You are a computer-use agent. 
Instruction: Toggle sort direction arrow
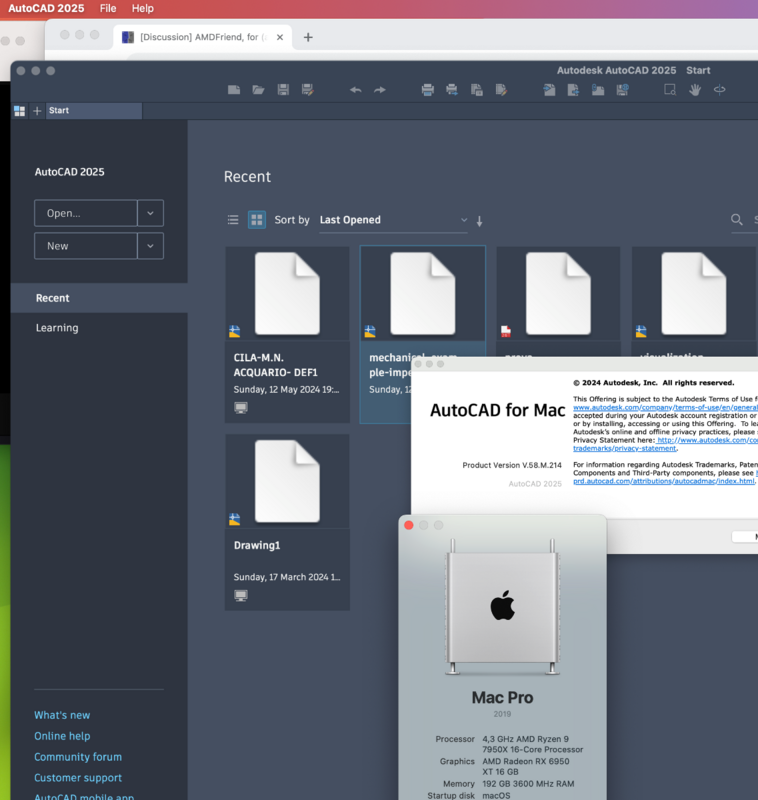[x=479, y=221]
